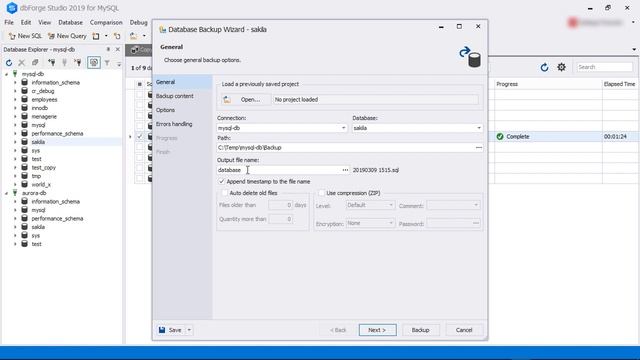Image resolution: width=640 pixels, height=360 pixels.
Task: Click the Backup button
Action: [x=420, y=330]
